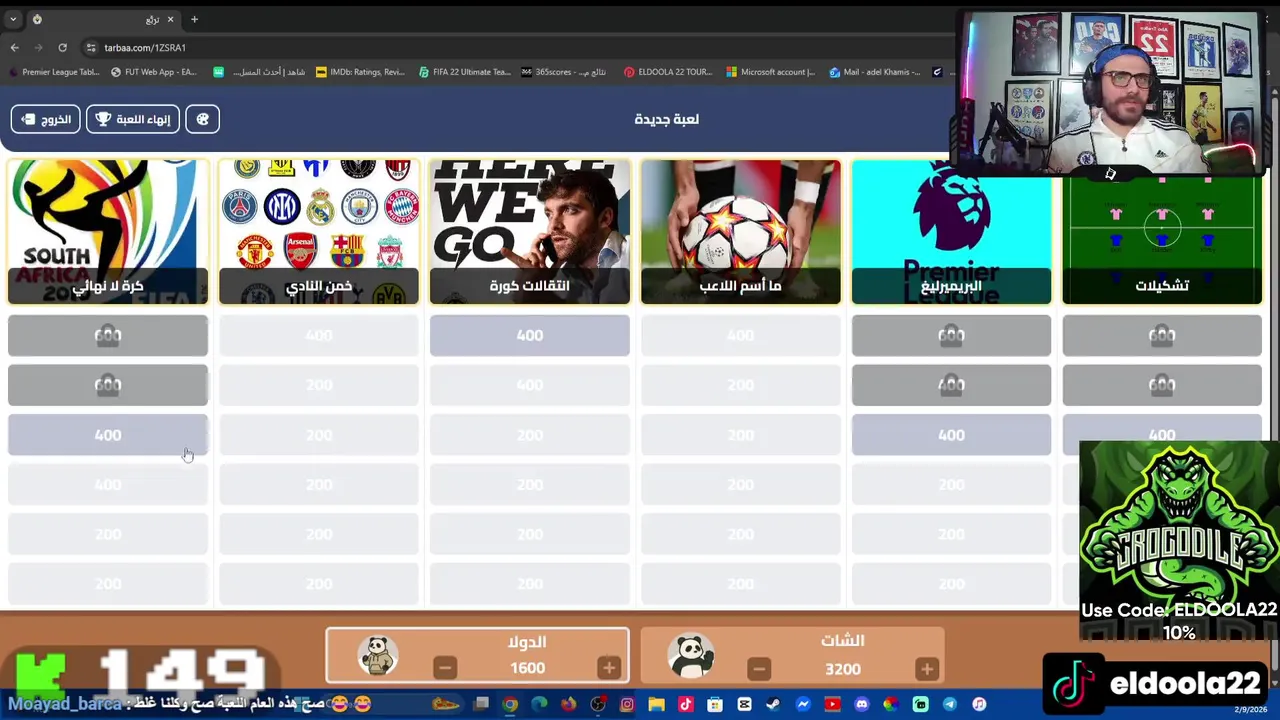Go back with browser back arrow

point(14,47)
